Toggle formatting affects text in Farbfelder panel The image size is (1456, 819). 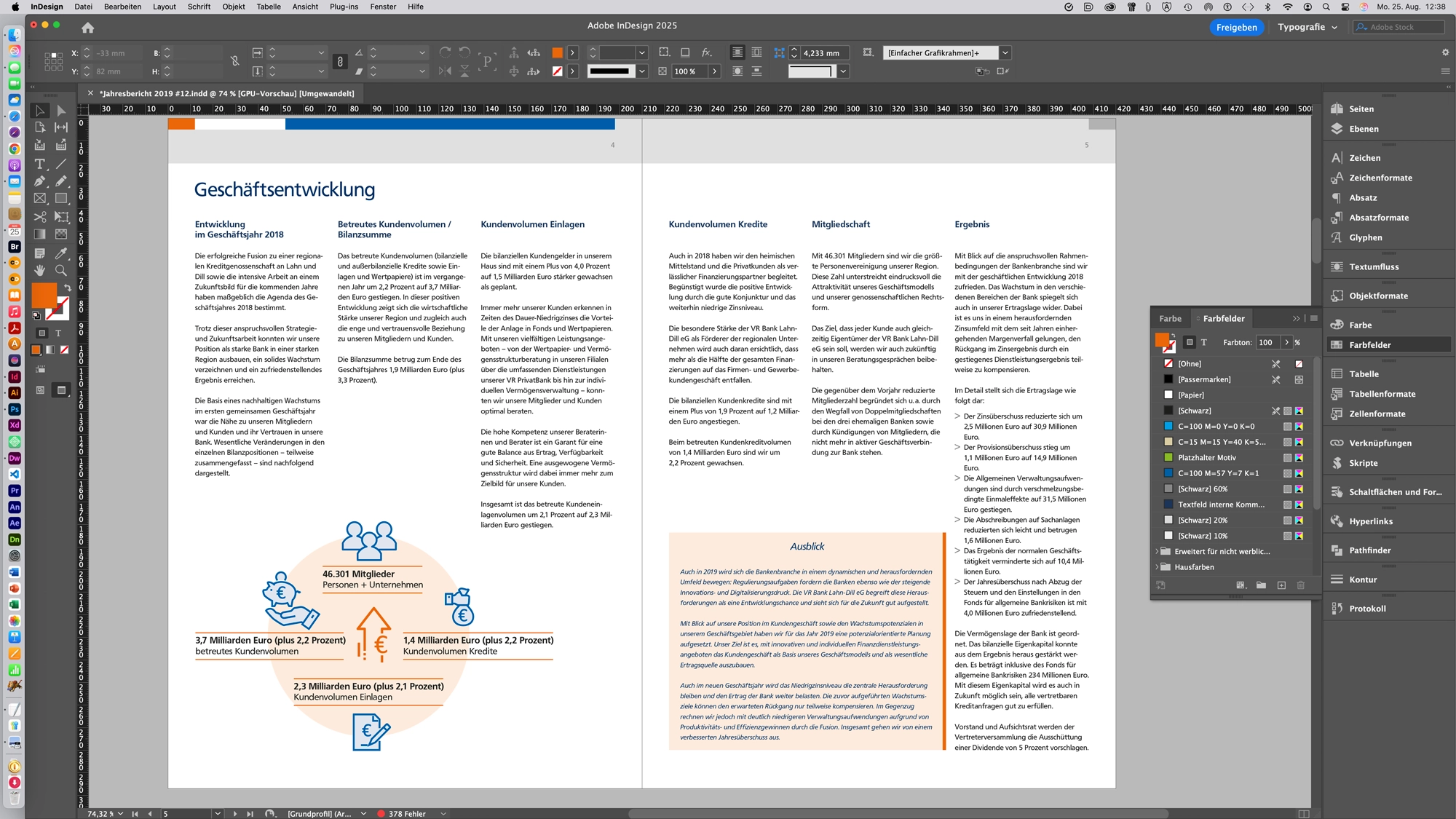coord(1204,342)
